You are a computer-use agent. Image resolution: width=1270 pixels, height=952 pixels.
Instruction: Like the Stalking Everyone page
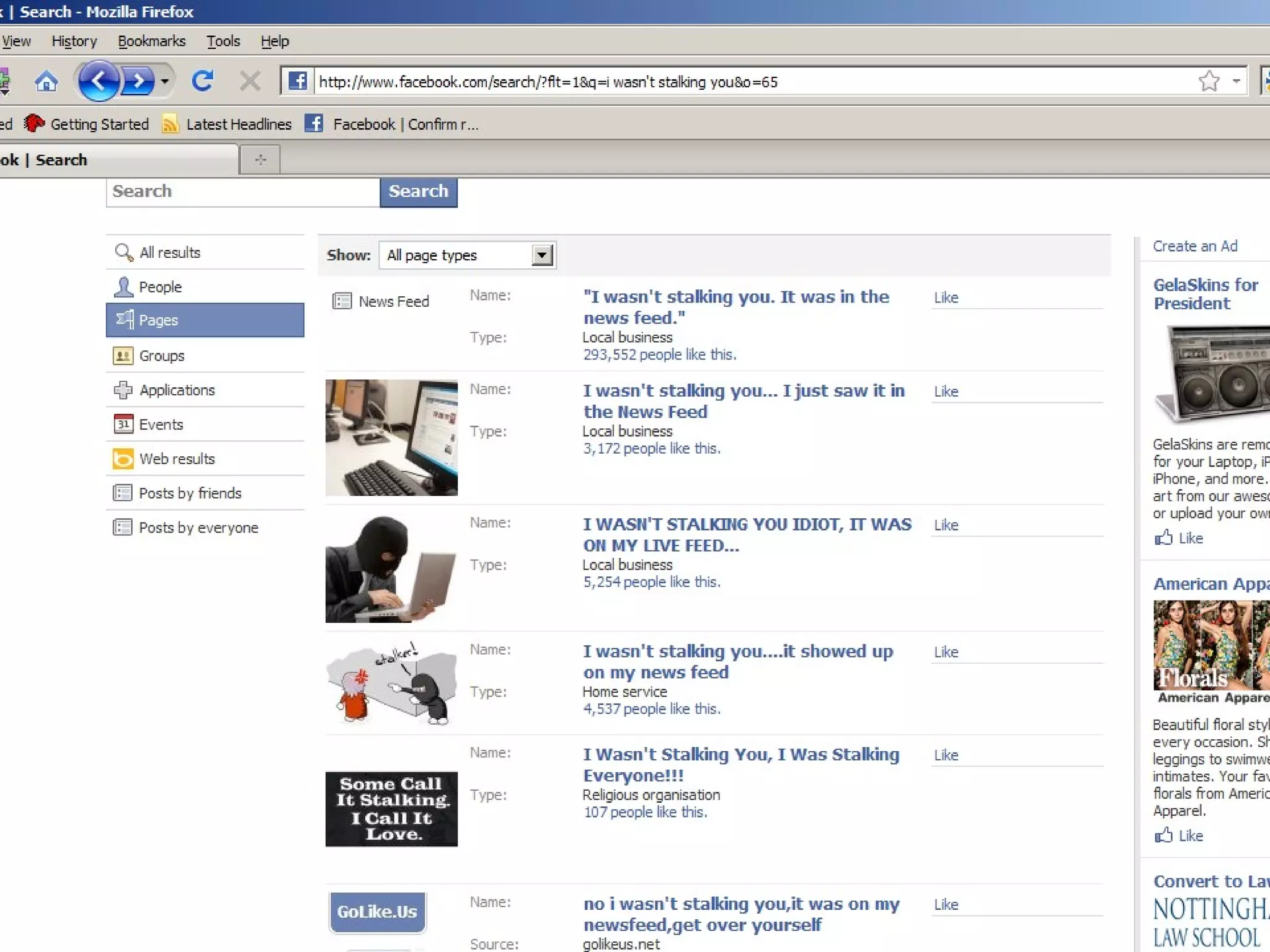click(x=946, y=755)
